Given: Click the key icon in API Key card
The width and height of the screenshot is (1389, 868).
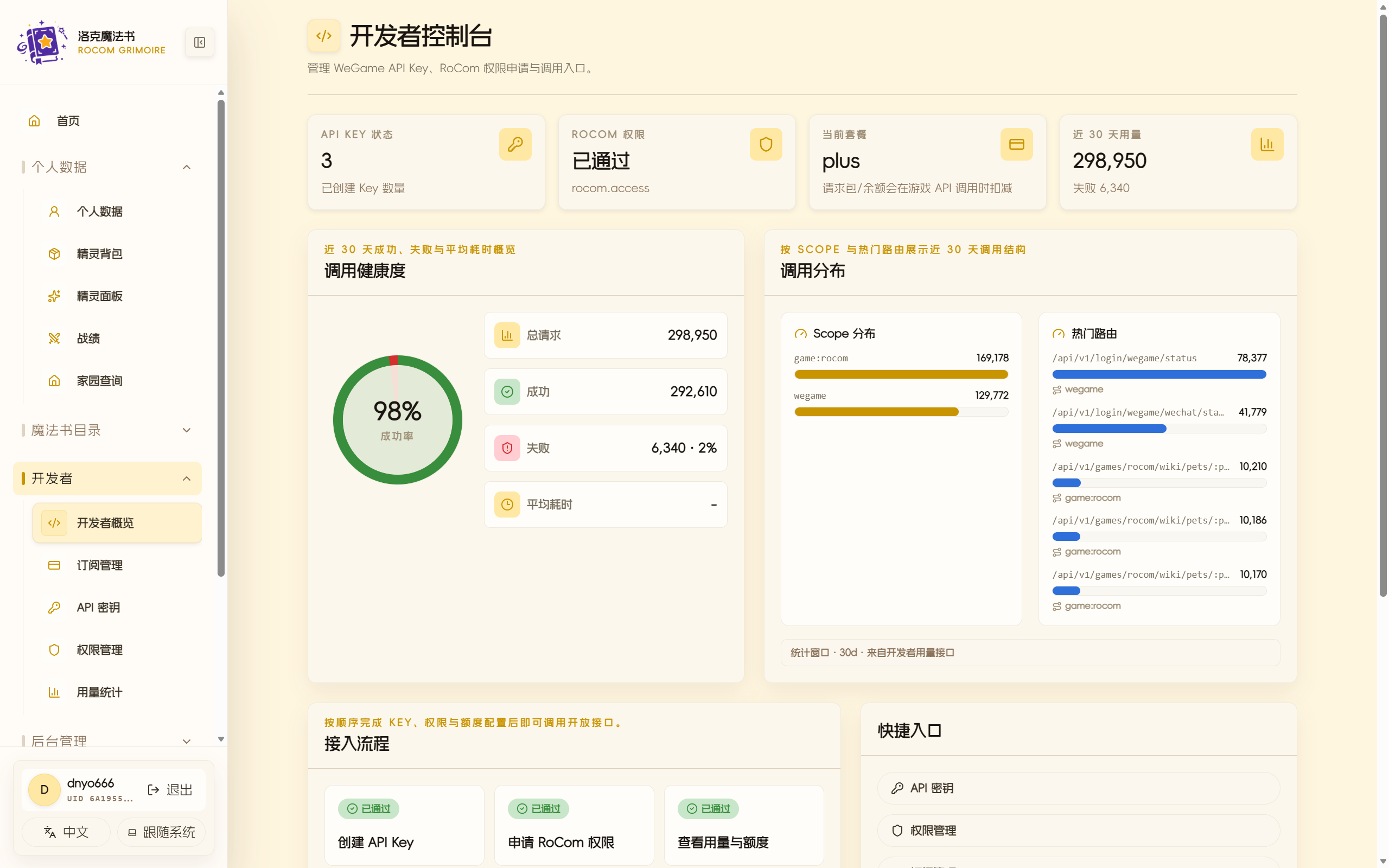Looking at the screenshot, I should (x=515, y=144).
